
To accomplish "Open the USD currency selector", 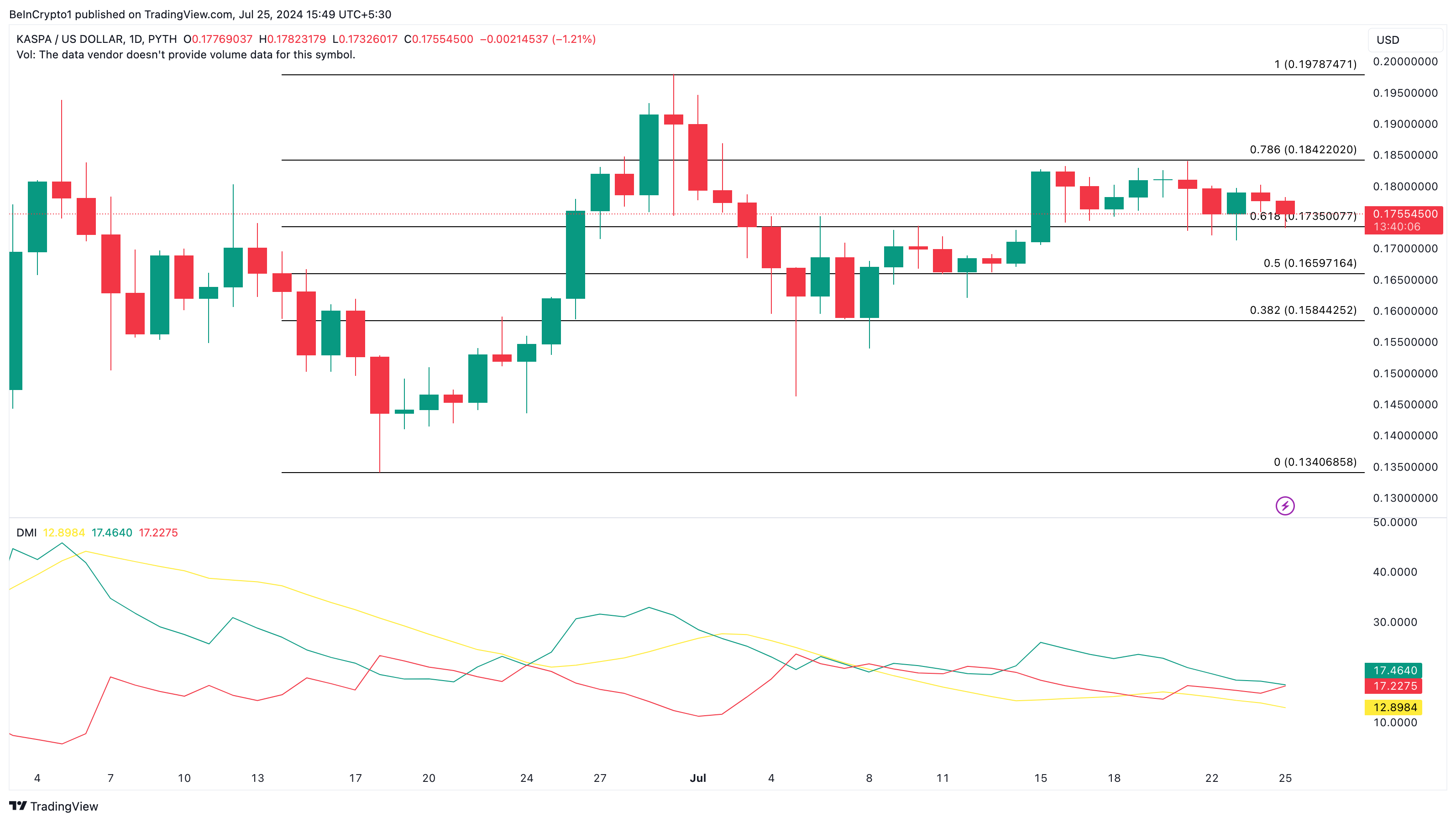I will click(1404, 40).
